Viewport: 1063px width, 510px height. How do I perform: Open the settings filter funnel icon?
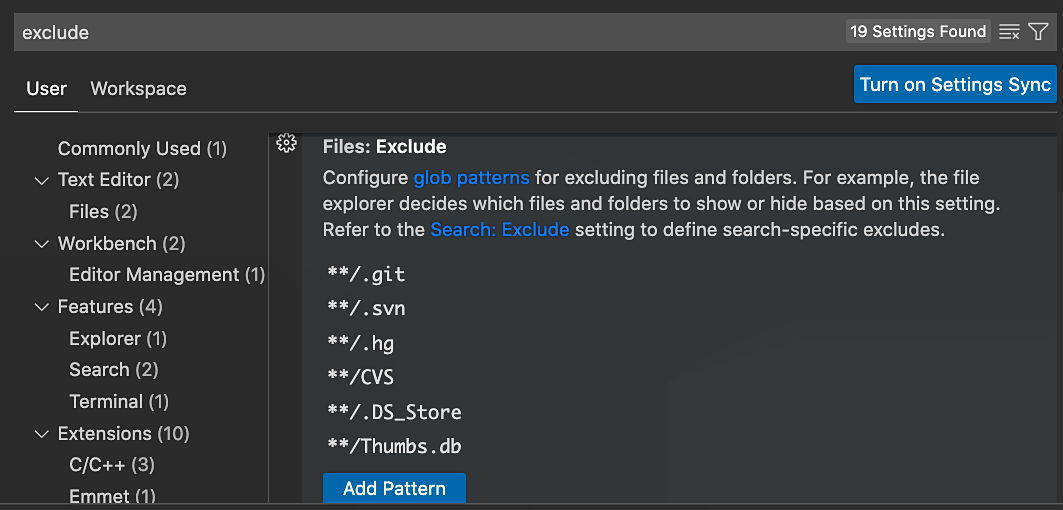(x=1039, y=32)
